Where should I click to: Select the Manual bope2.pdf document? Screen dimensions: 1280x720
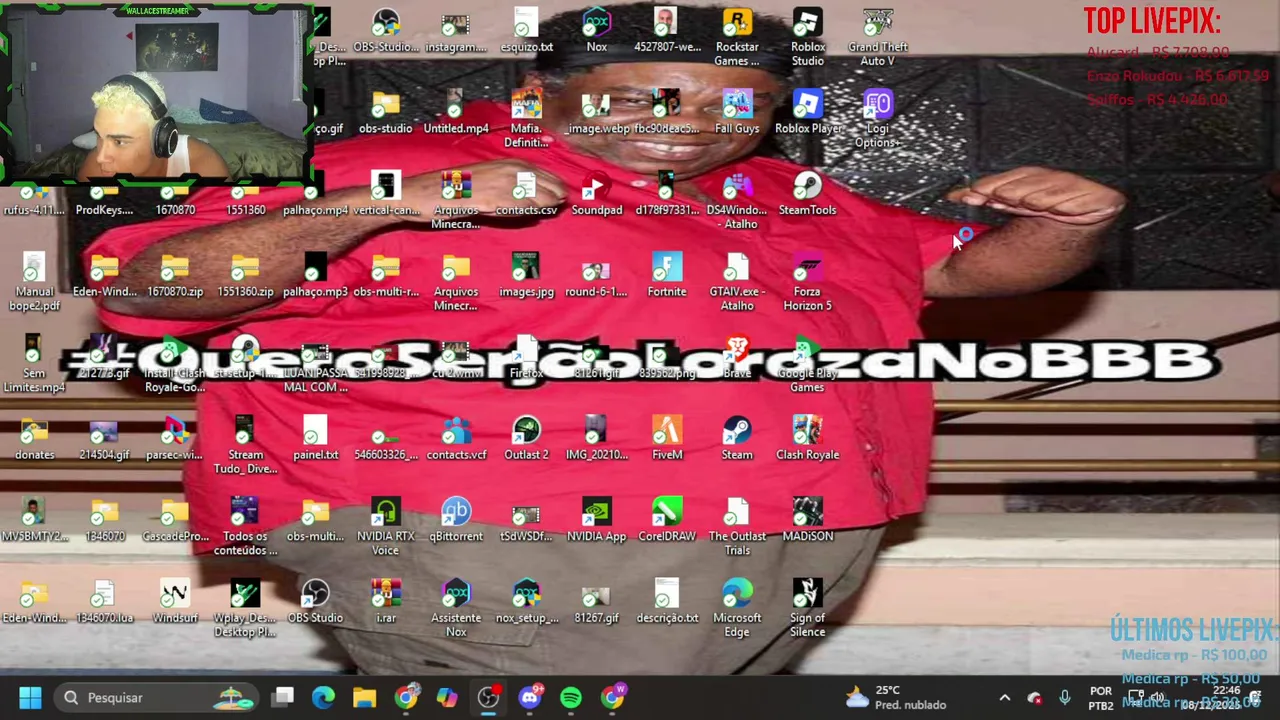(34, 283)
